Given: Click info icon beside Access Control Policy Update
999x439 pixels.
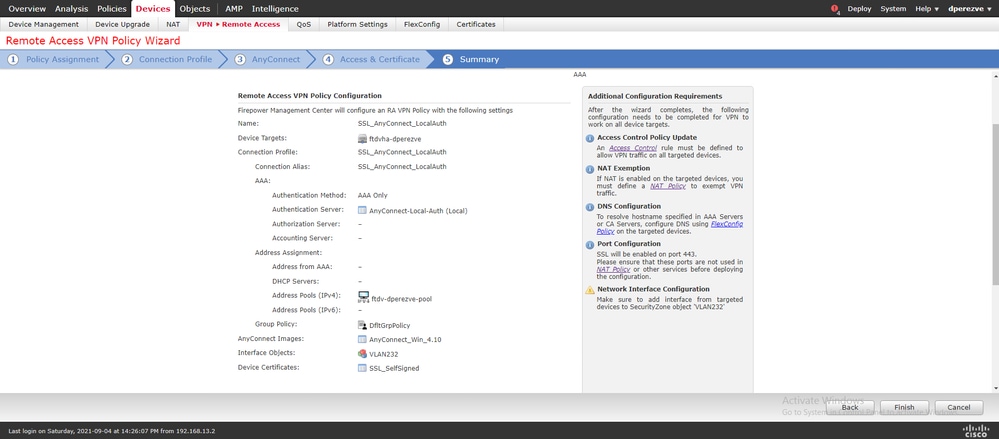Looking at the screenshot, I should pyautogui.click(x=590, y=138).
